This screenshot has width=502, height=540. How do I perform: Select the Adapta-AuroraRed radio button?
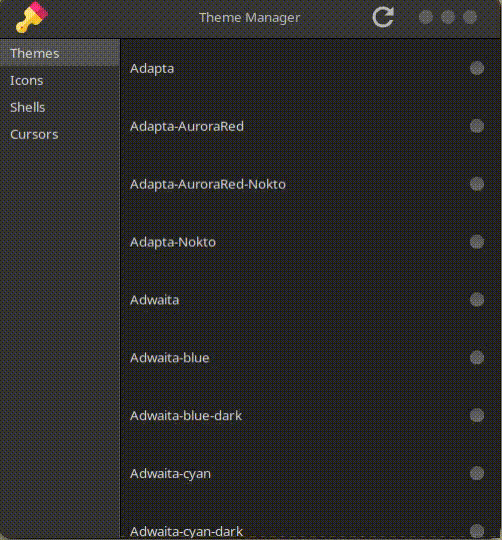477,126
